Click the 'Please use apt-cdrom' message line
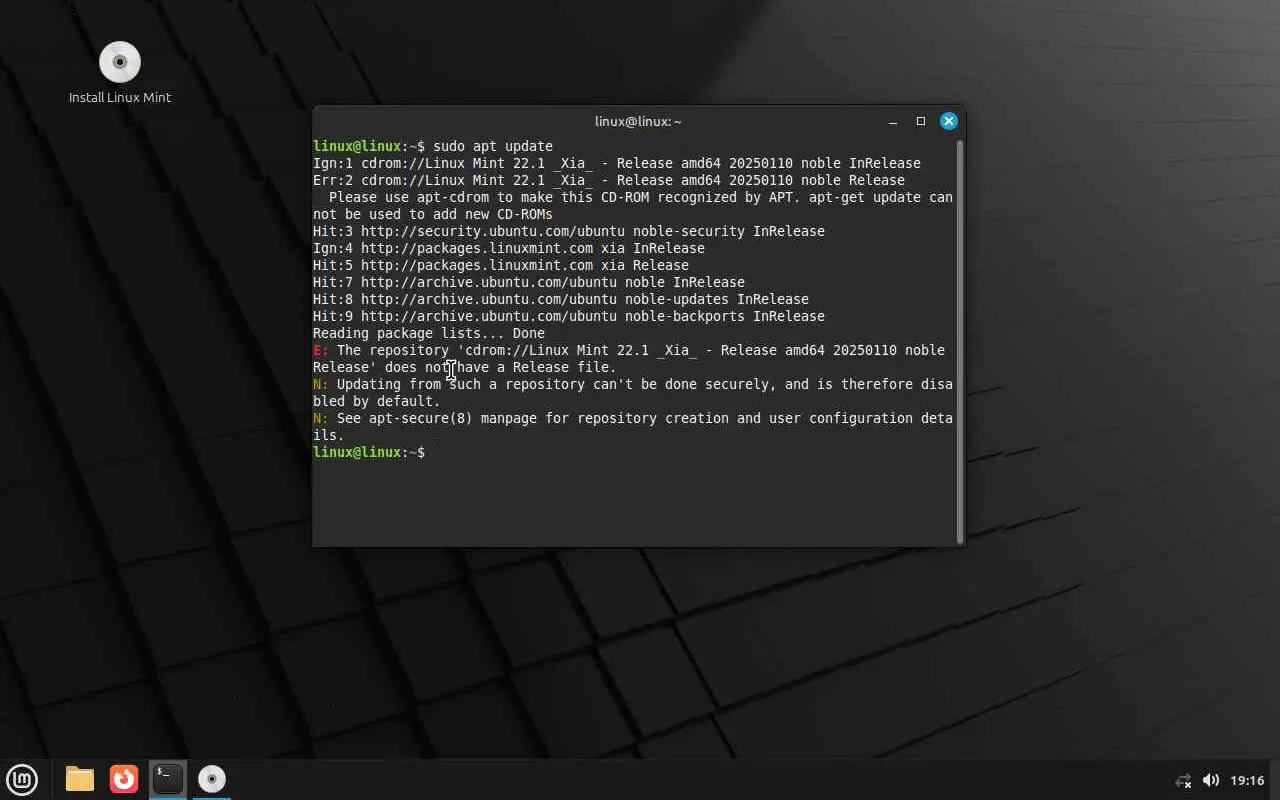 (633, 205)
